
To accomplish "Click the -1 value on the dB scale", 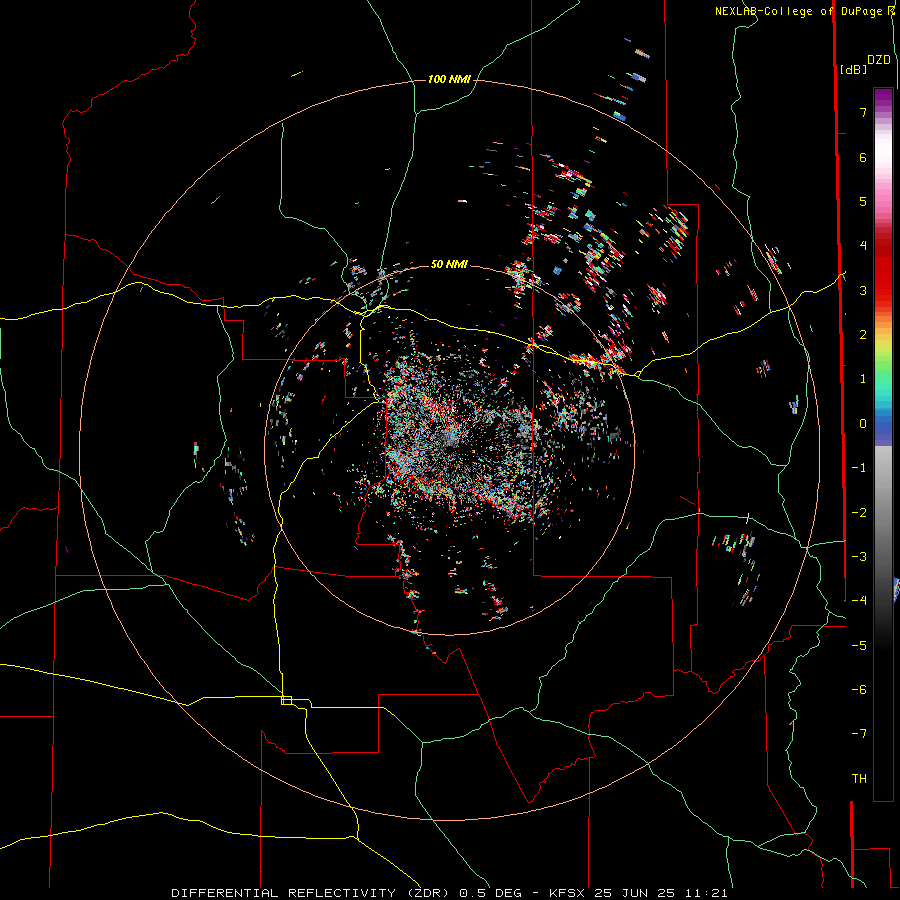I will pos(859,468).
